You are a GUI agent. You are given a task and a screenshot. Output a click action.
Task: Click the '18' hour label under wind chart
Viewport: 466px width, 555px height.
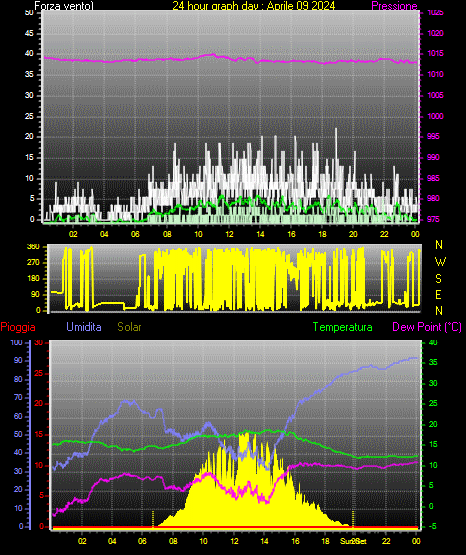tap(322, 234)
